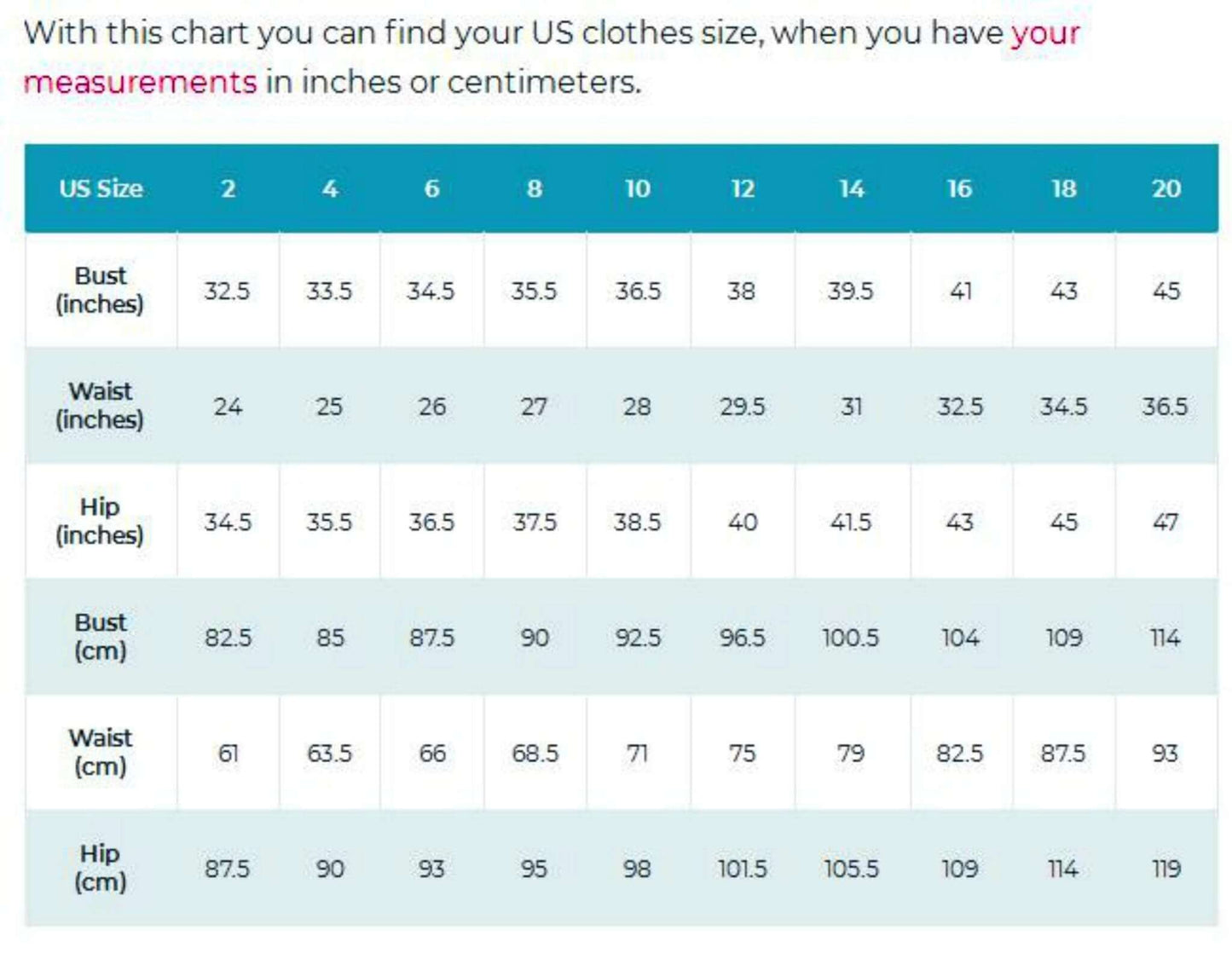Select the size 2 column header

coord(228,188)
